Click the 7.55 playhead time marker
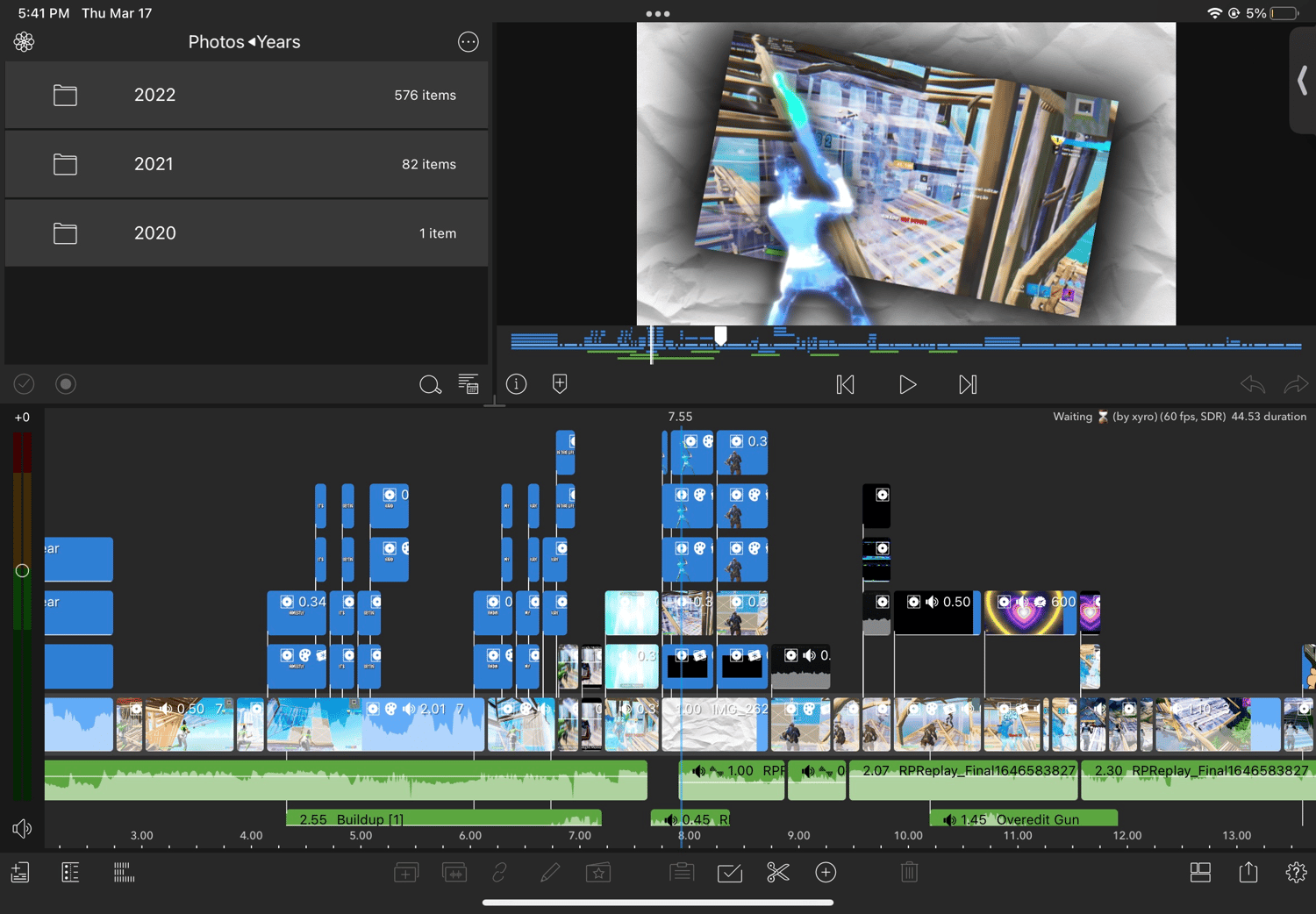Screen dimensions: 1316x914 click(680, 417)
